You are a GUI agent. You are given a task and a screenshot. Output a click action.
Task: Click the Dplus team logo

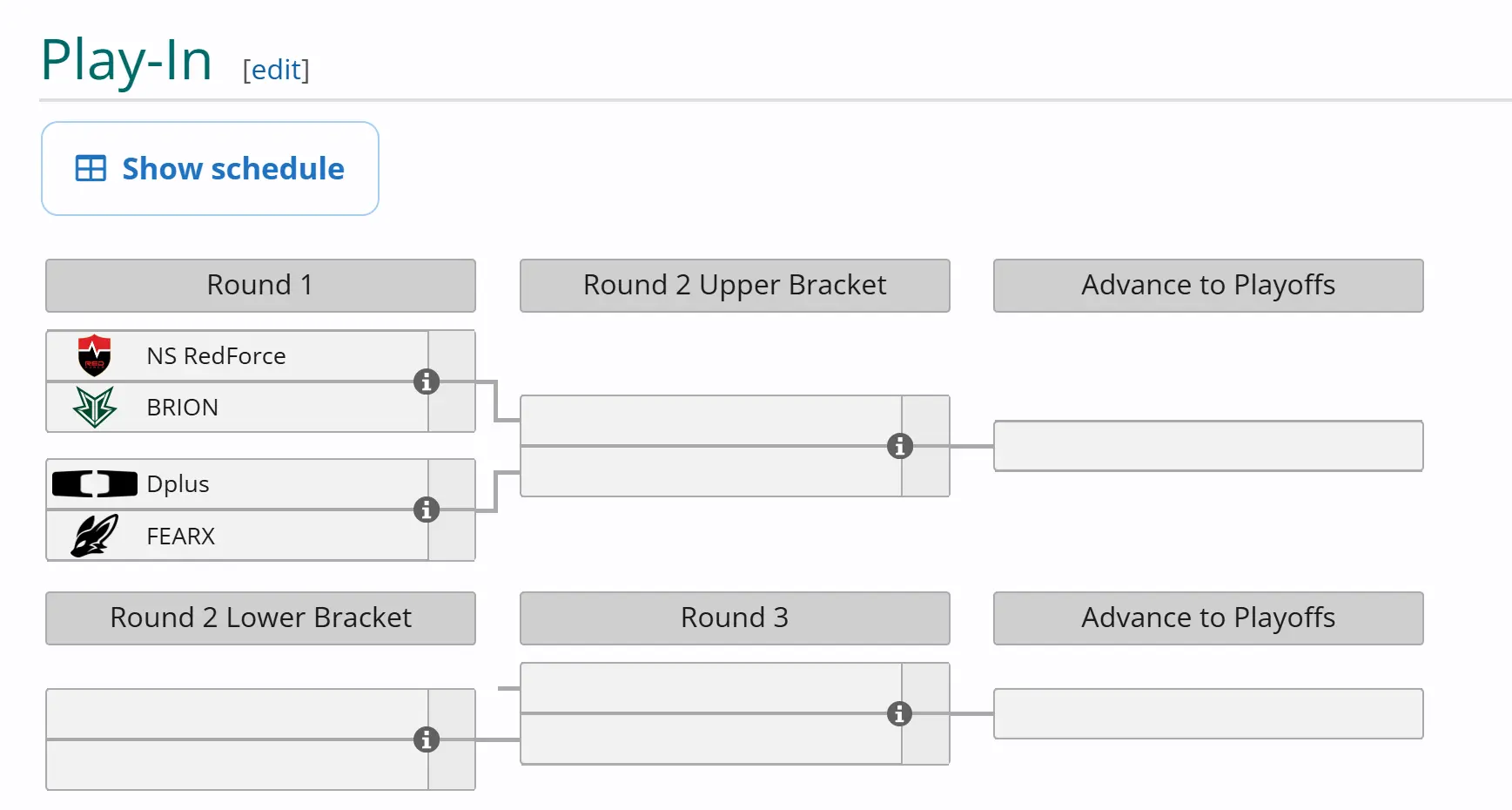94,483
